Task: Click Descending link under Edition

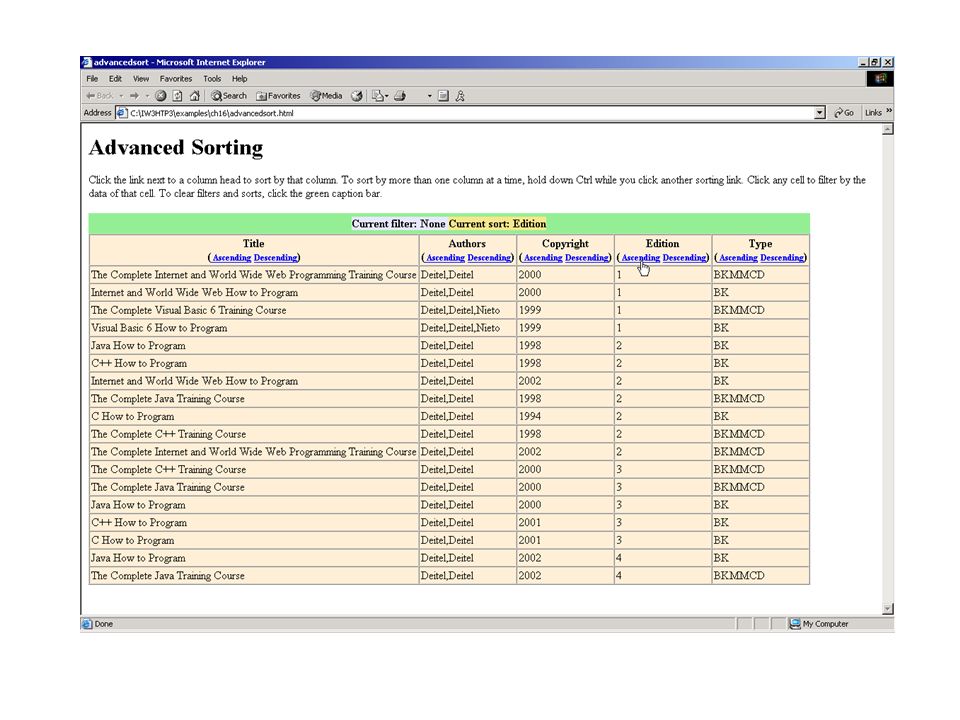Action: click(684, 258)
